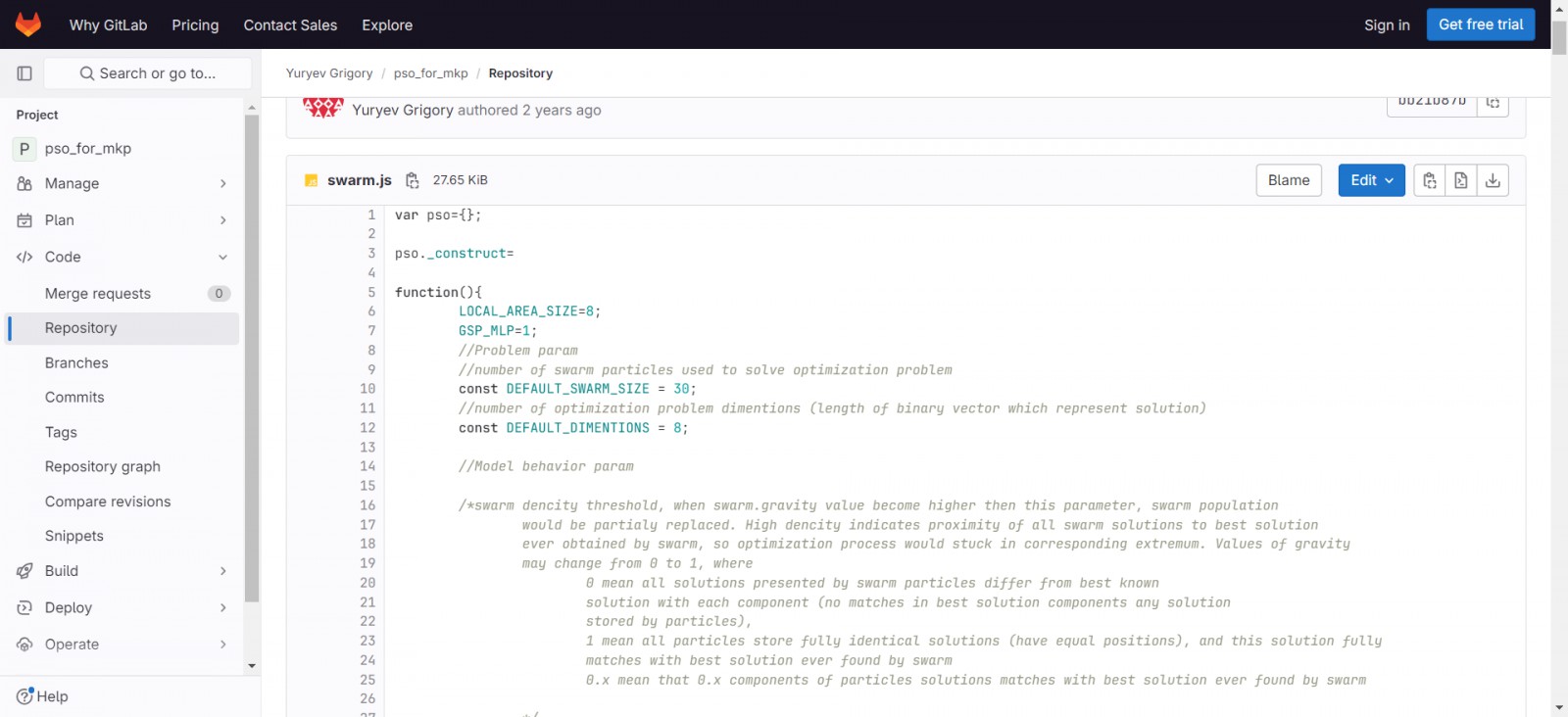The image size is (1568, 717).
Task: Copy file path next to swarm.js
Action: tap(413, 180)
